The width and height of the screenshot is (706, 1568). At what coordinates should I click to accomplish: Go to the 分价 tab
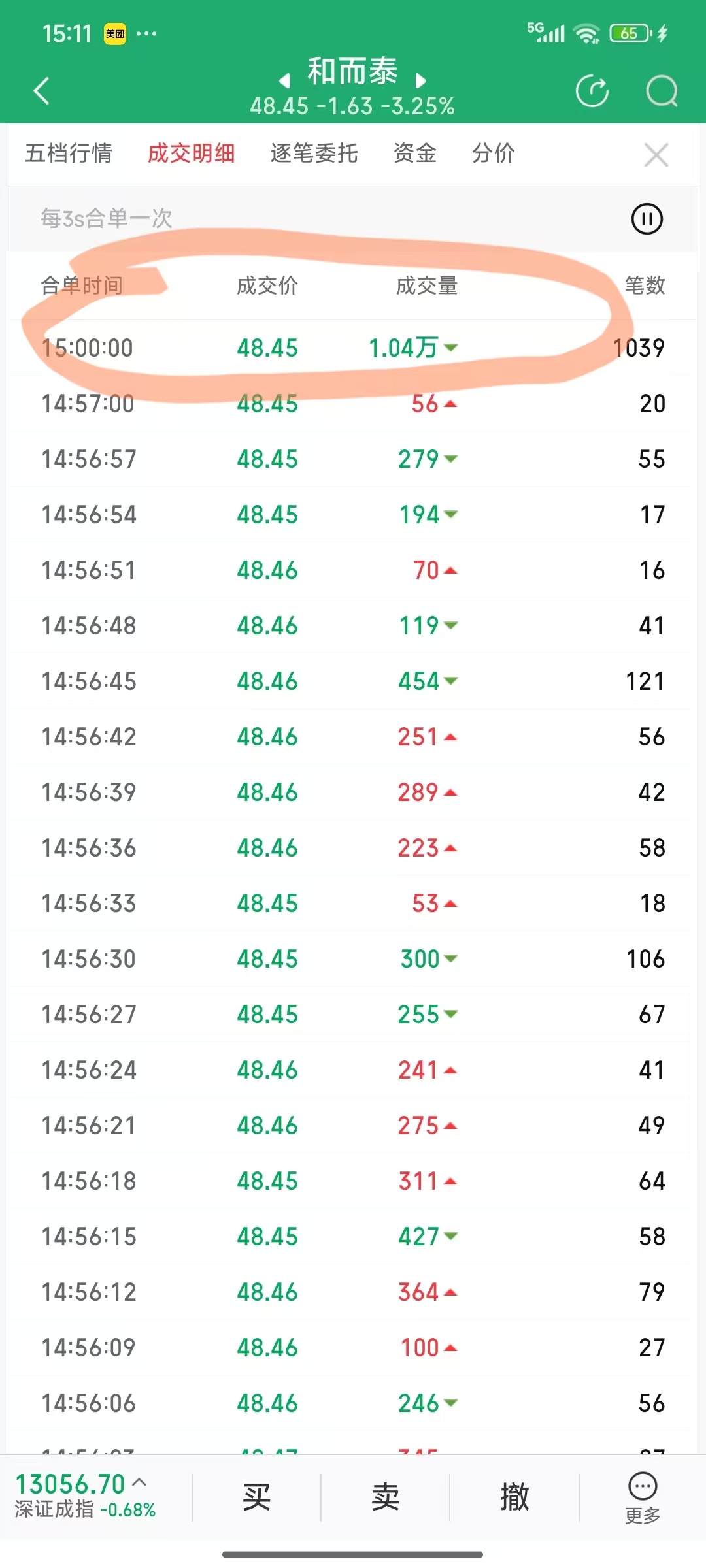[494, 154]
